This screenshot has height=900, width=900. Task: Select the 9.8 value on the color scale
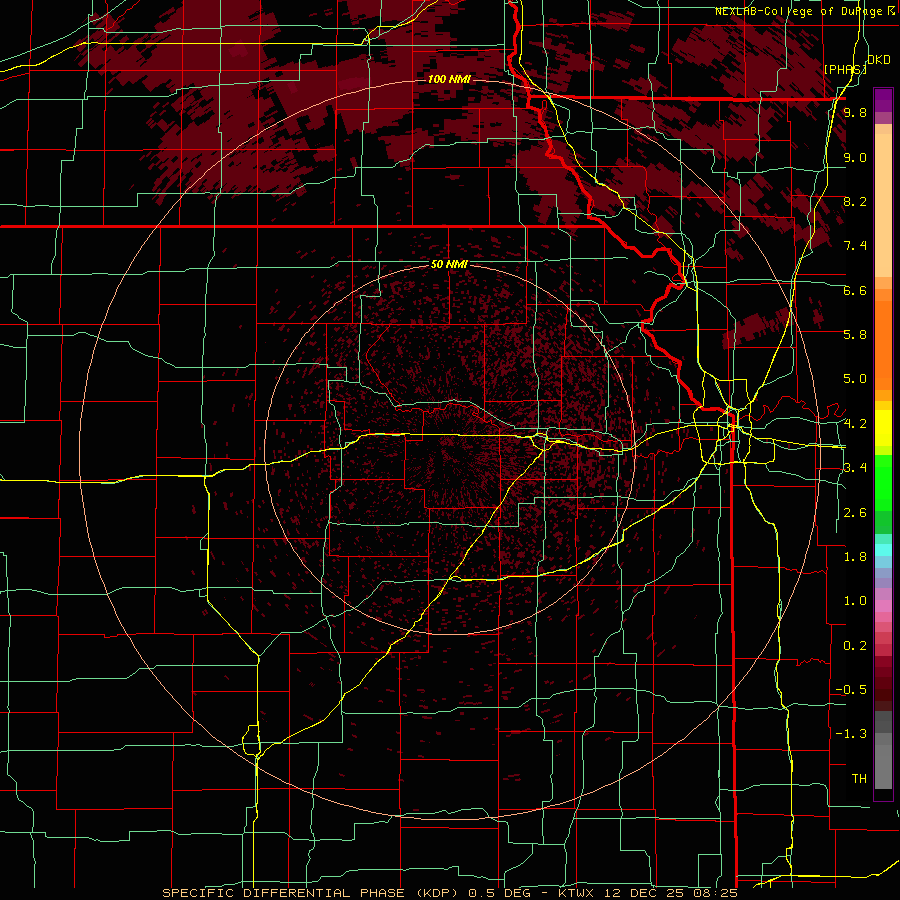click(855, 113)
